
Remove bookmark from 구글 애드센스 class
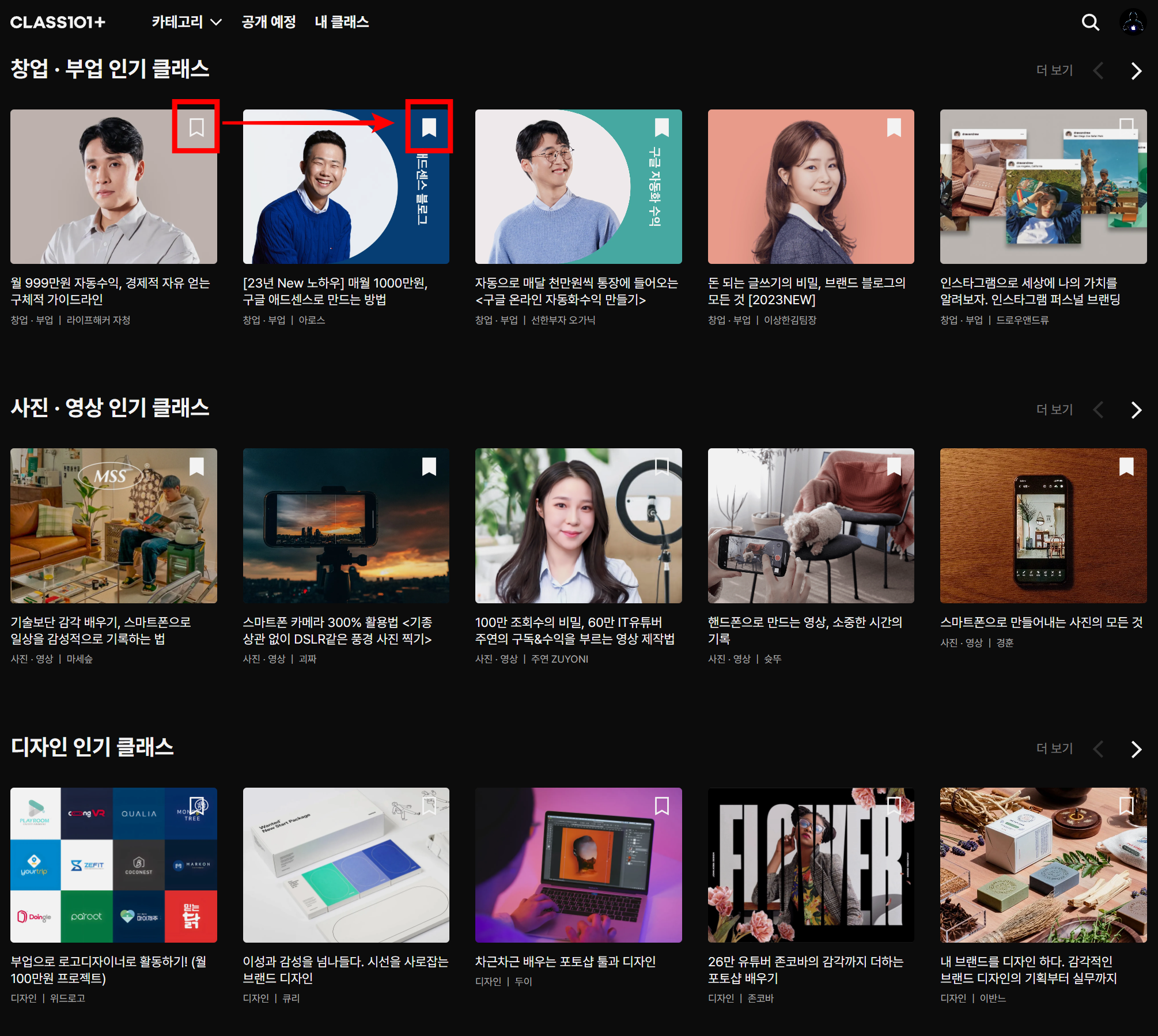[429, 127]
